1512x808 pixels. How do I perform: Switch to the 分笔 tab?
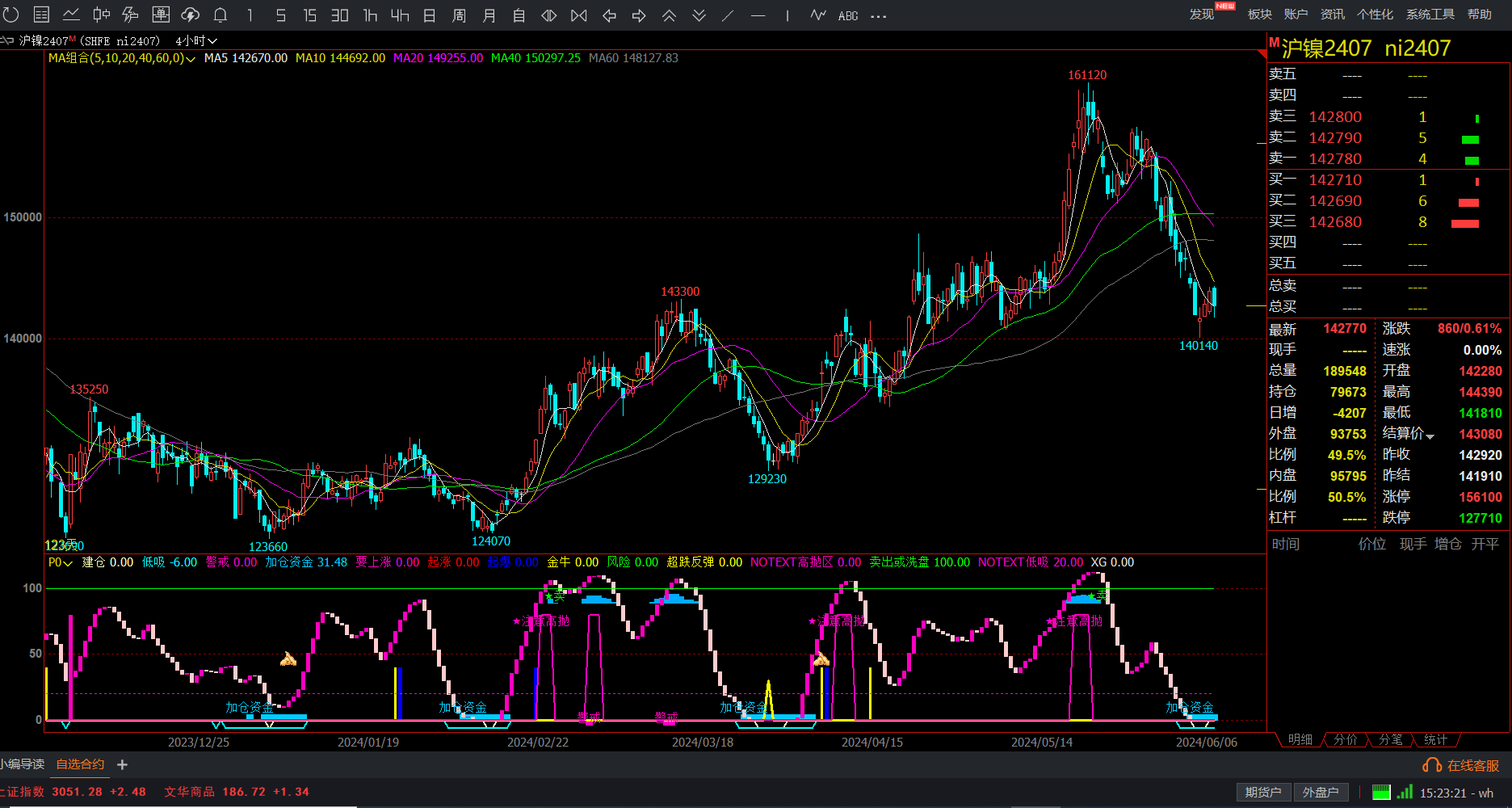coord(1391,739)
